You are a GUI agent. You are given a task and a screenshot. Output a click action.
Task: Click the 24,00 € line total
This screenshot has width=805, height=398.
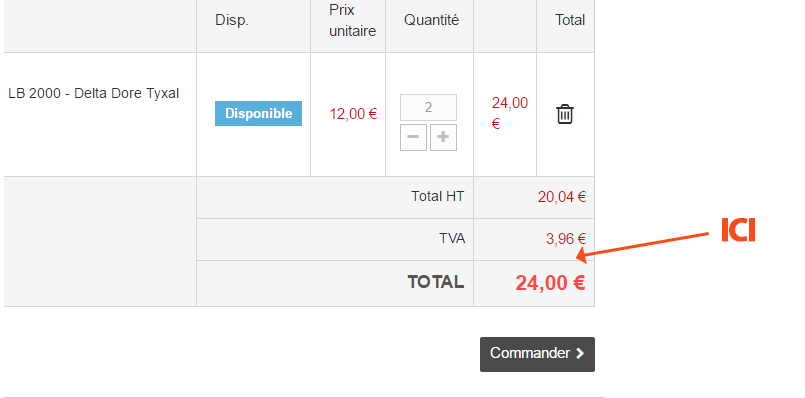tap(509, 113)
